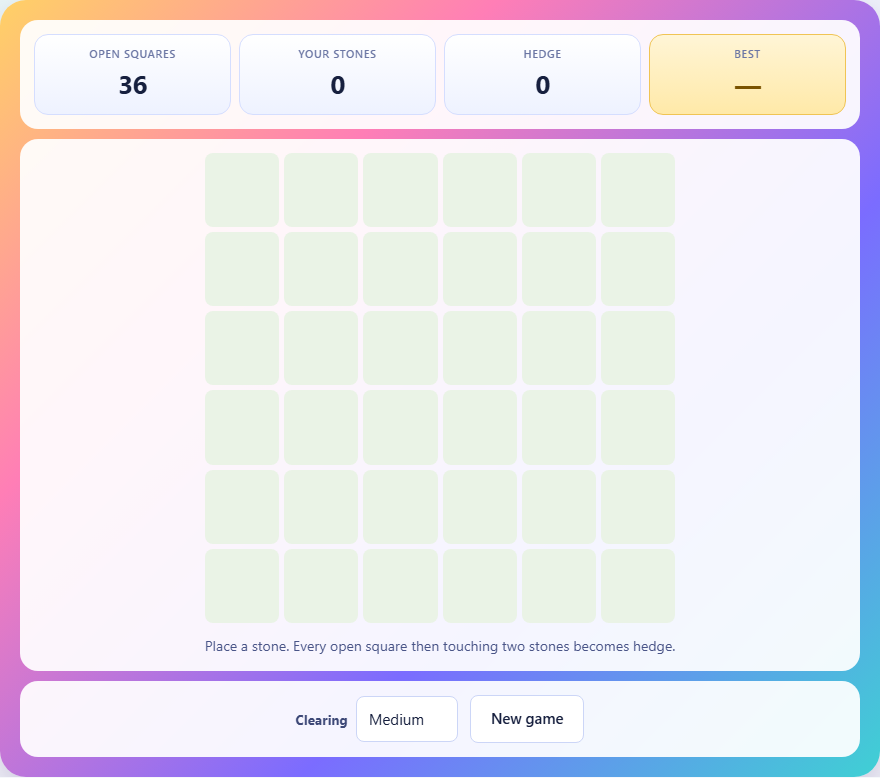Place a stone on row 5, column 5 square
The height and width of the screenshot is (778, 880).
tap(559, 507)
